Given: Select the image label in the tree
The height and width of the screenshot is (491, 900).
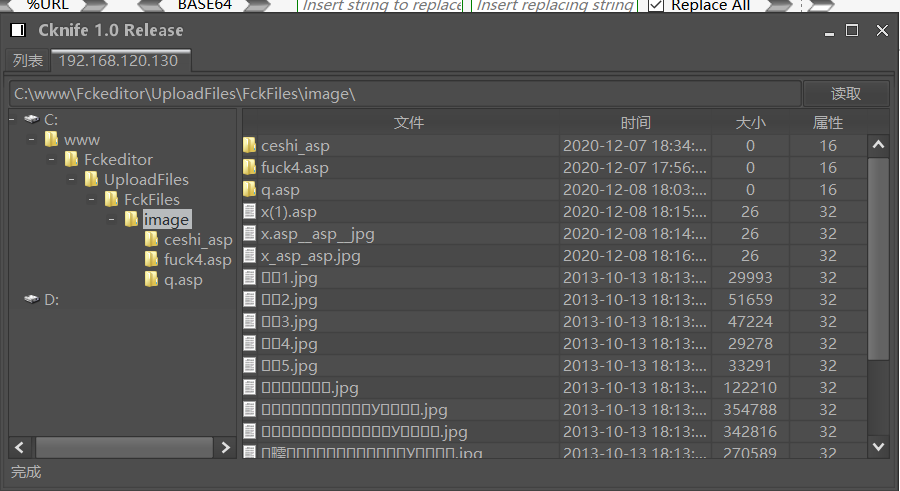Looking at the screenshot, I should [166, 220].
